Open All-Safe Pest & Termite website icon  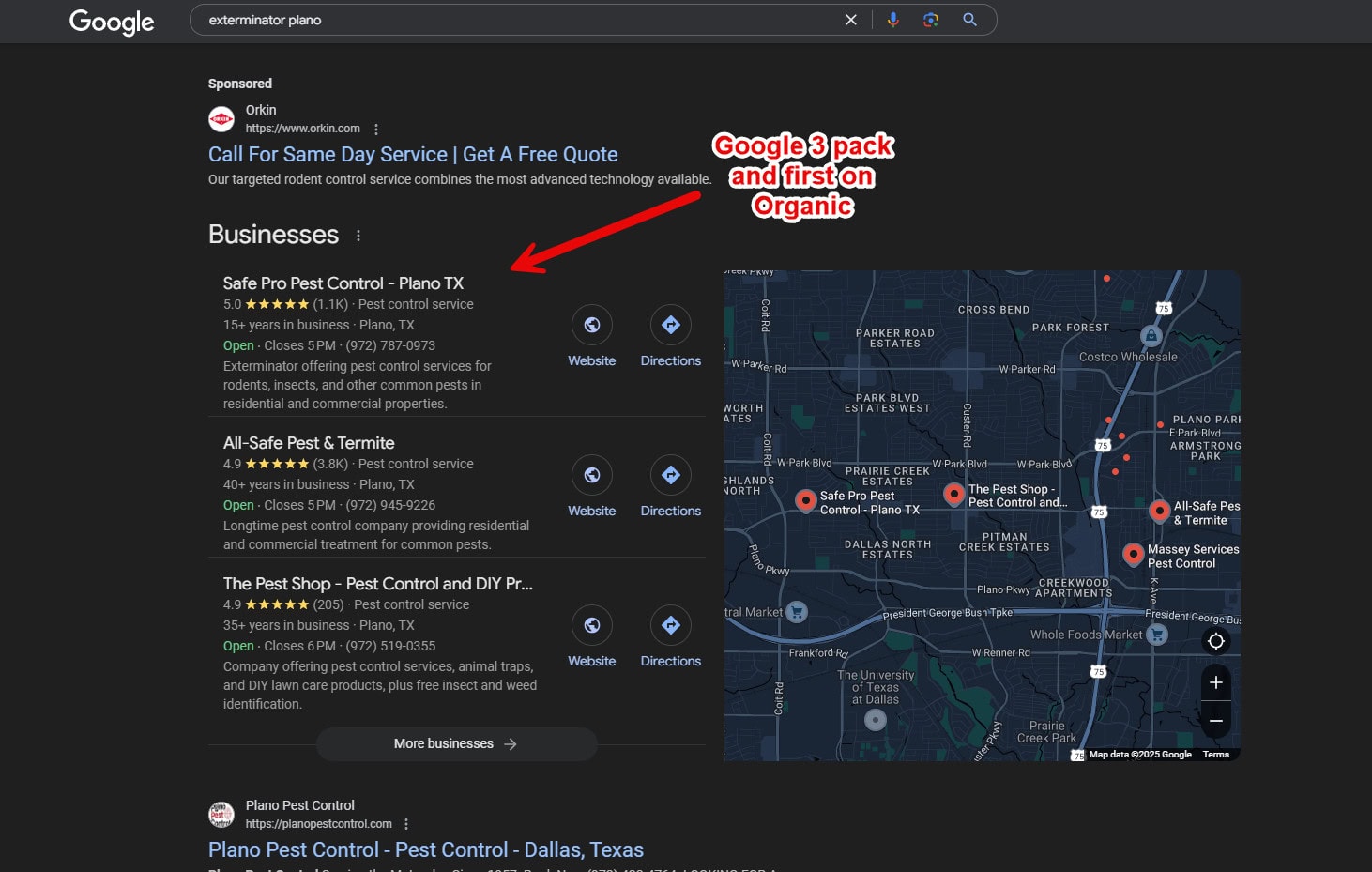(592, 475)
